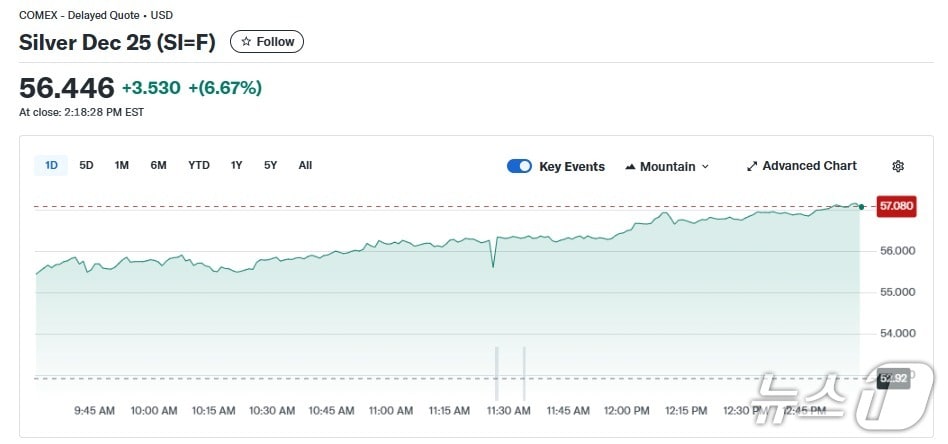Show the 5Y price history

click(x=270, y=165)
